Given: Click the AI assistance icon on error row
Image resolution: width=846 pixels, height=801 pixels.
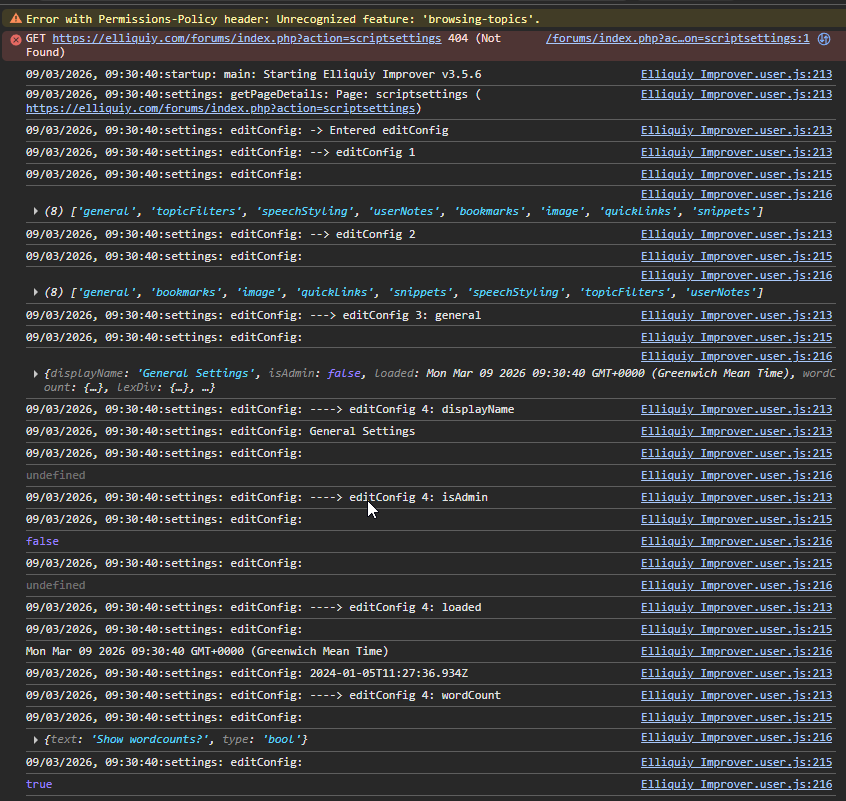Looking at the screenshot, I should point(824,39).
